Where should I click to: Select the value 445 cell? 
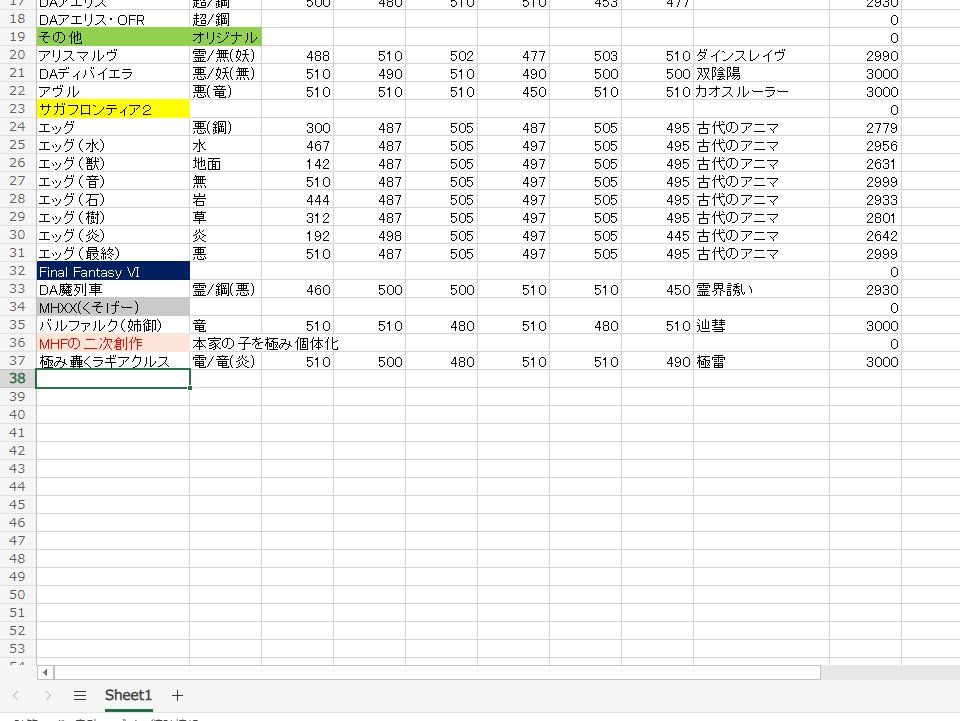658,235
